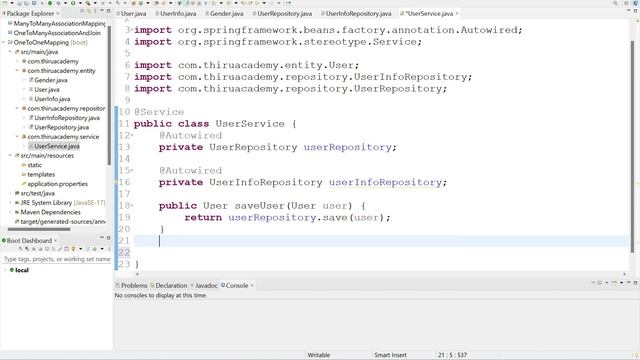Image resolution: width=640 pixels, height=360 pixels.
Task: Click the Boot Dashboard filter text field
Action: [x=57, y=259]
